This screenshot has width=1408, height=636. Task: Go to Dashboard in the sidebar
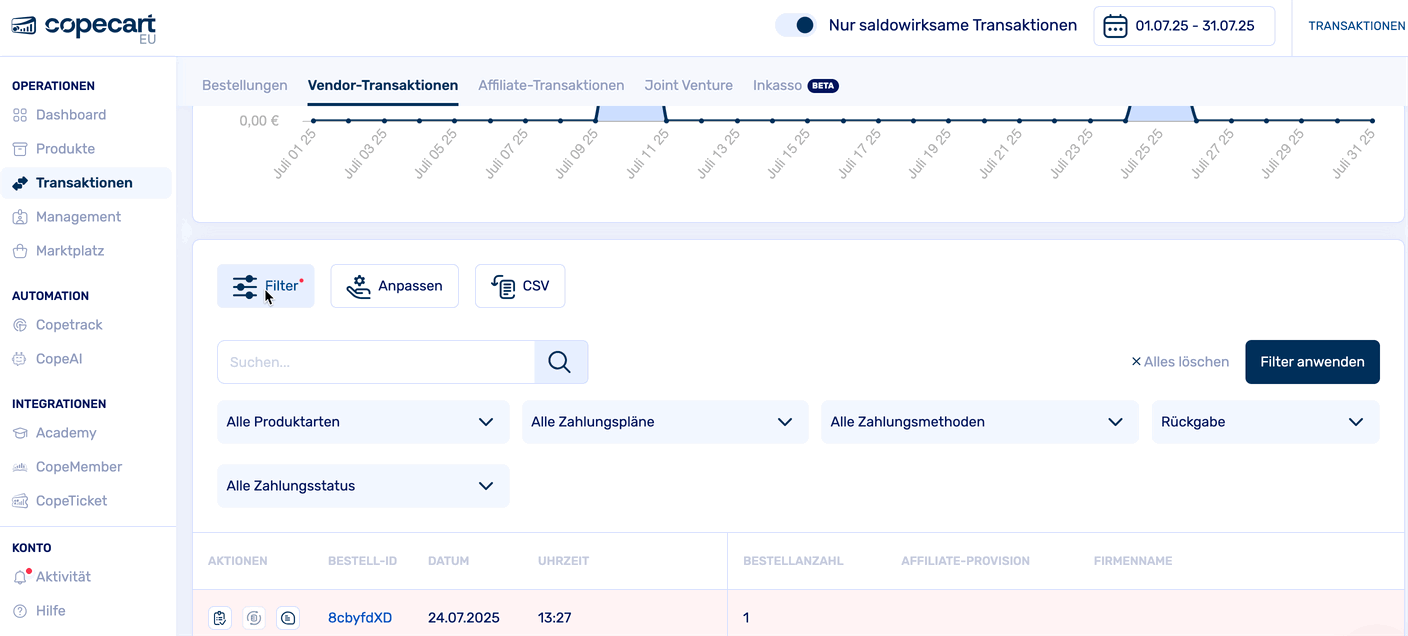pyautogui.click(x=70, y=115)
